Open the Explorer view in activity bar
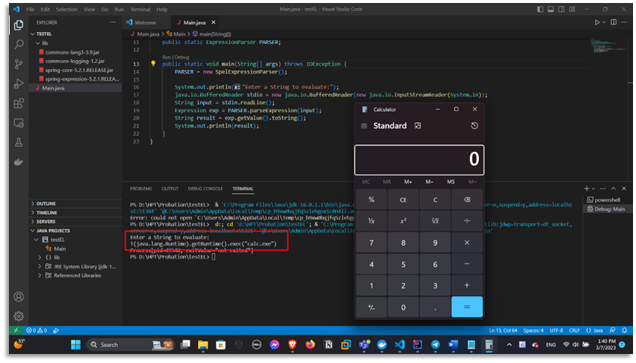Image resolution: width=636 pixels, height=363 pixels. (x=19, y=25)
